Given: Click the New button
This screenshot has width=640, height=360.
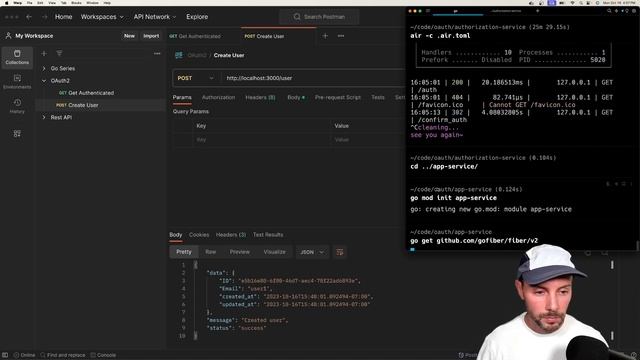Looking at the screenshot, I should pos(129,36).
